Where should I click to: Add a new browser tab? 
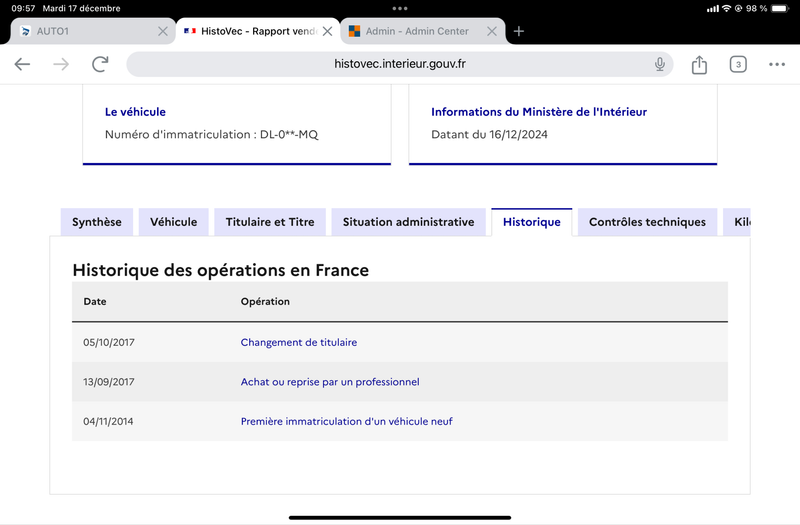[518, 31]
